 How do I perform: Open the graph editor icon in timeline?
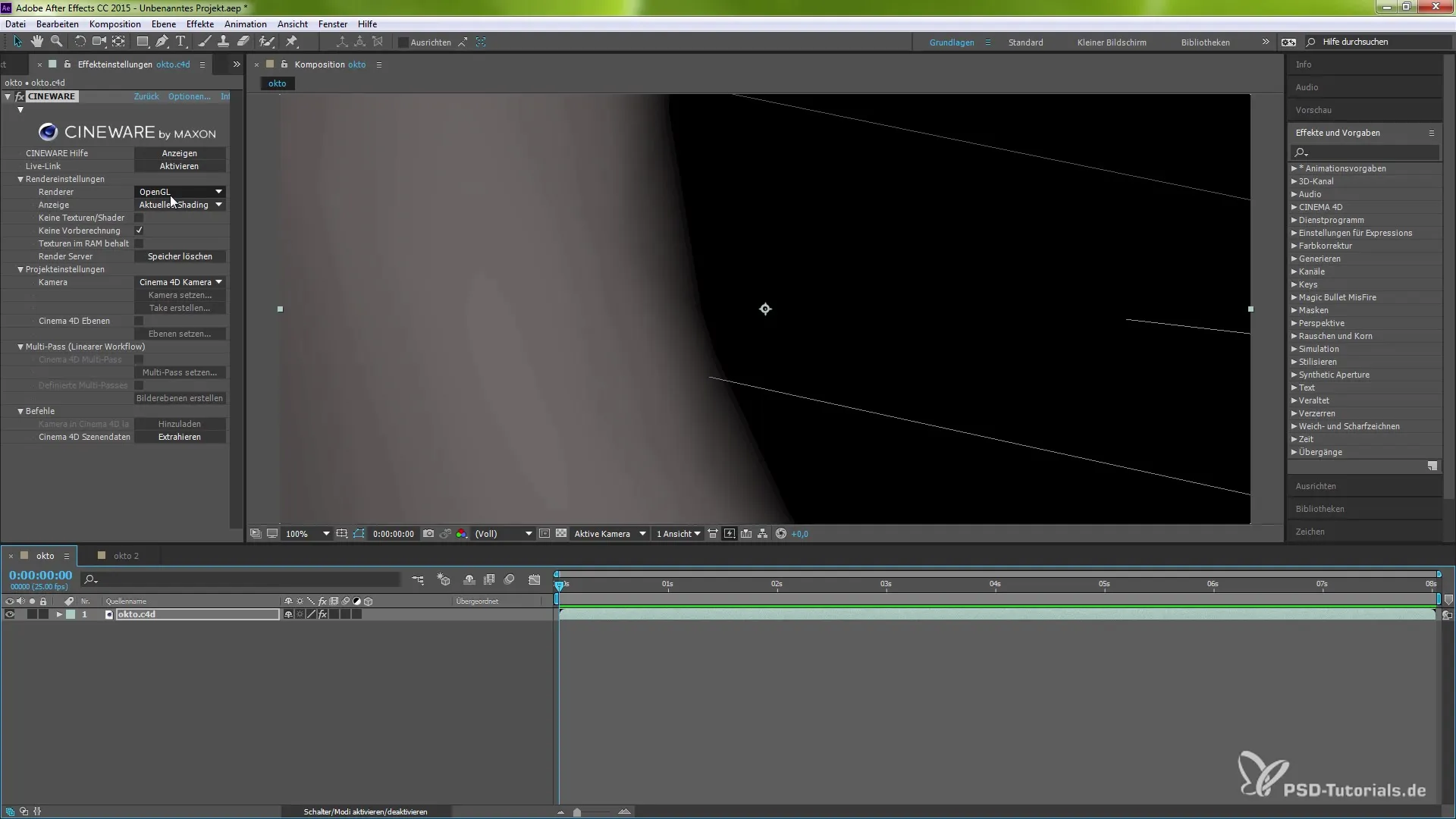click(x=535, y=580)
